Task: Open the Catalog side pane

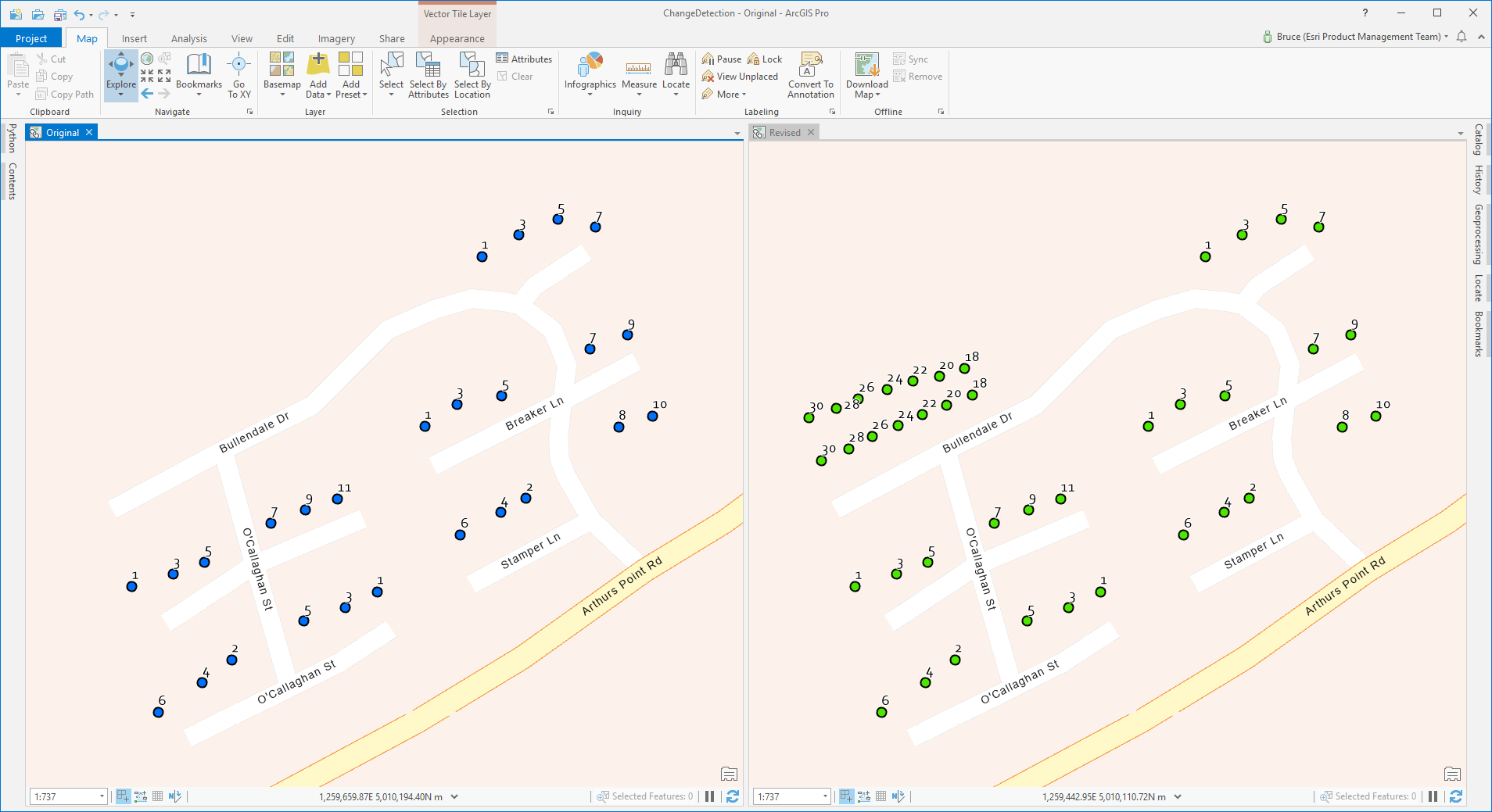Action: click(x=1478, y=139)
